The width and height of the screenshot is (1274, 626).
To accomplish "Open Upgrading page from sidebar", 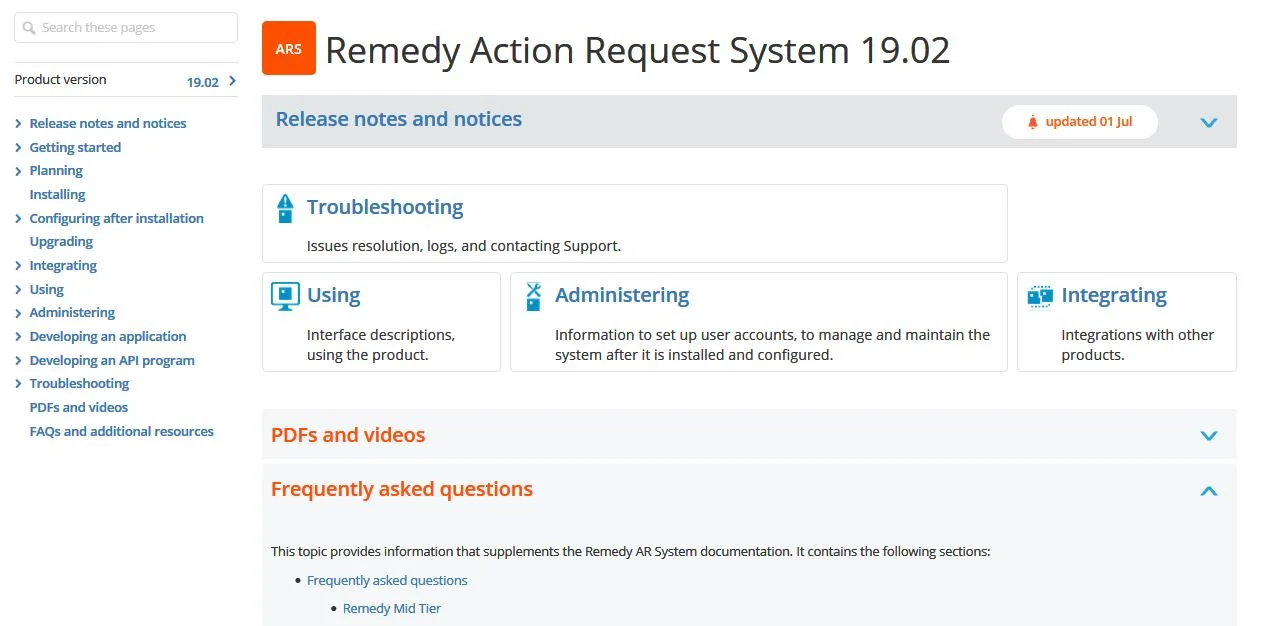I will [61, 242].
